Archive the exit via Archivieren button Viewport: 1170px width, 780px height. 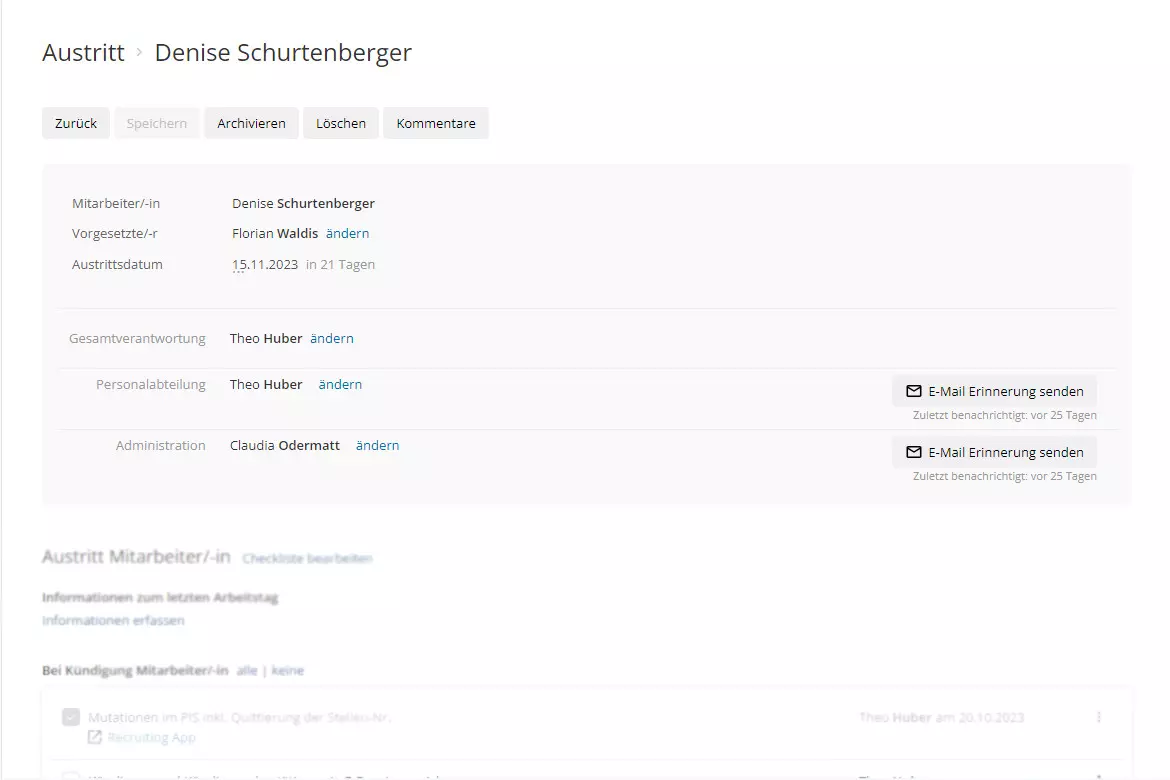[251, 123]
